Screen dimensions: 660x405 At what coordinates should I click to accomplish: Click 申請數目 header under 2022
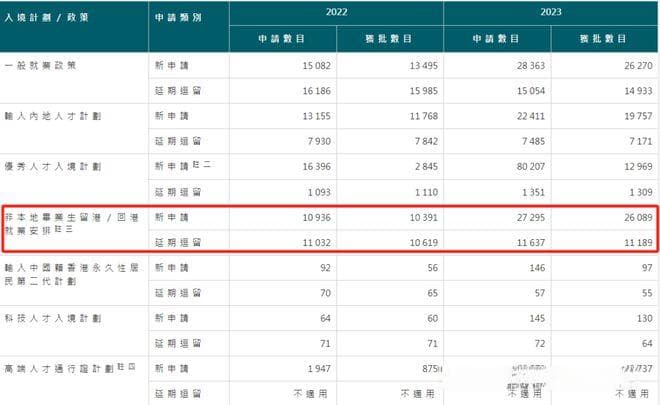(281, 39)
